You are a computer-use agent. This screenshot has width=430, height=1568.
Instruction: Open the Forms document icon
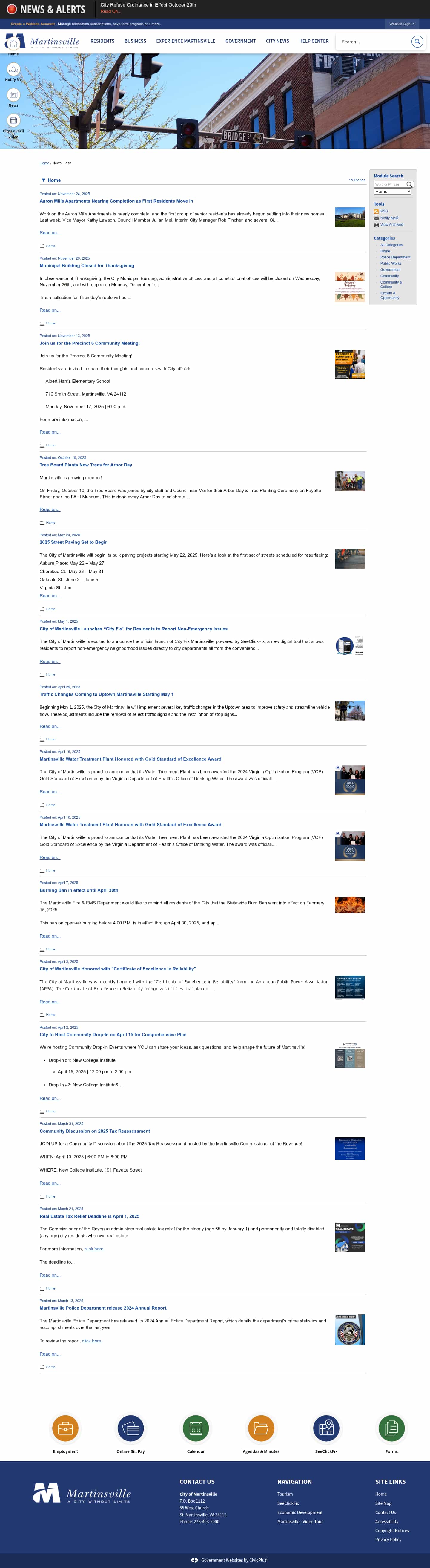click(x=392, y=1428)
